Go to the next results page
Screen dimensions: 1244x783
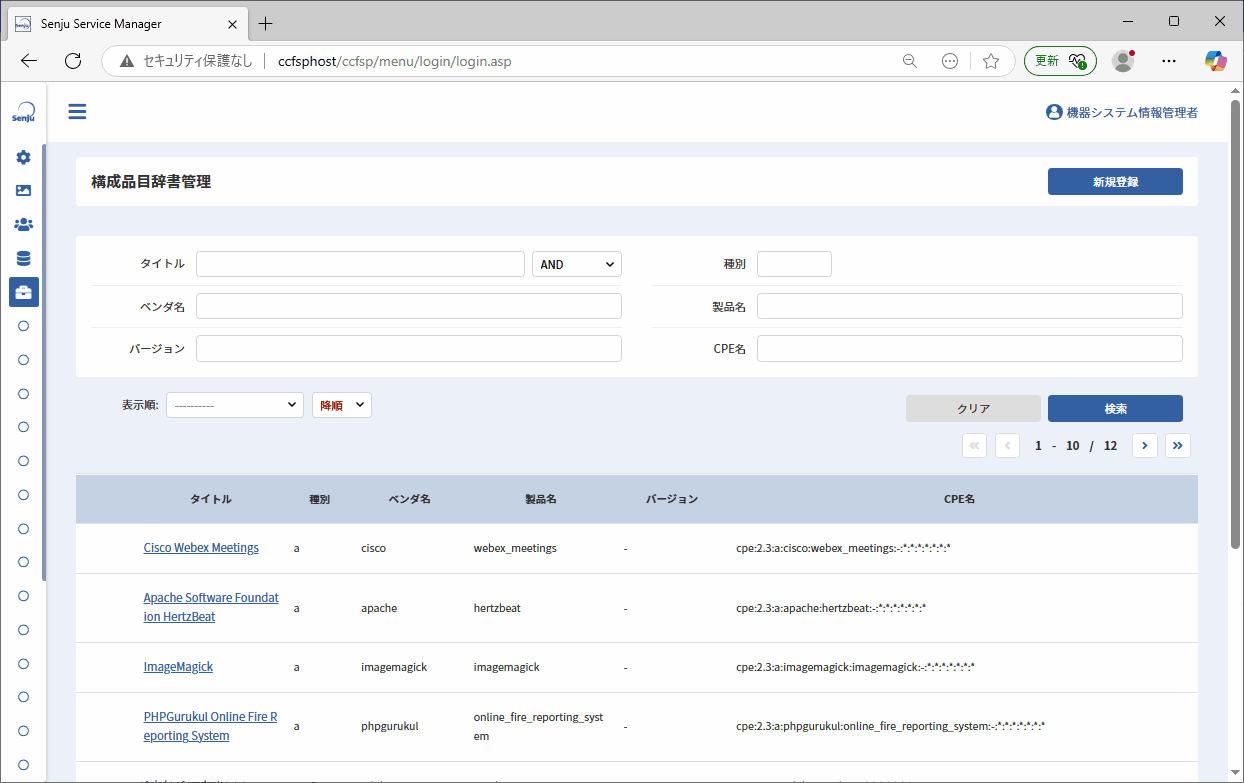point(1145,445)
